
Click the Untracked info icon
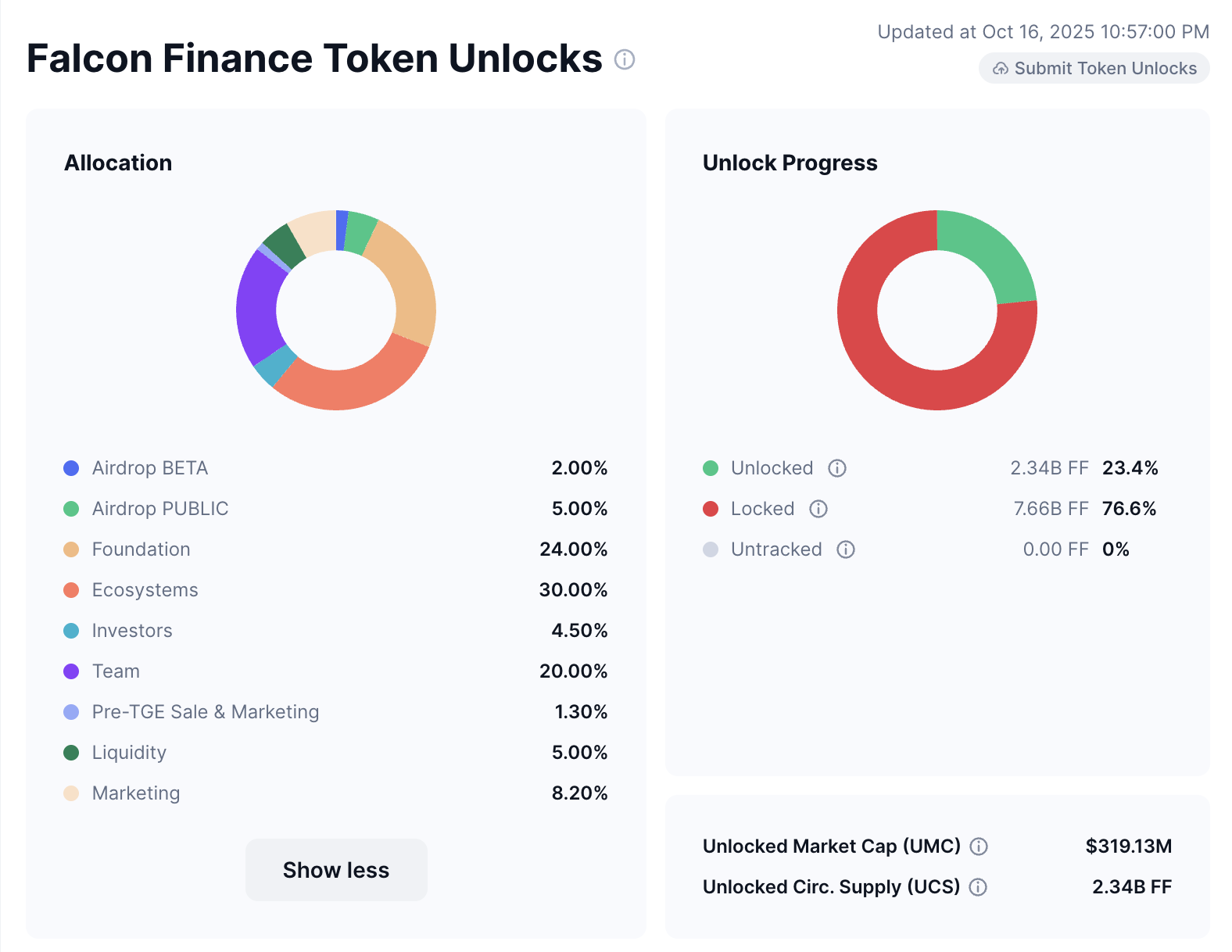click(x=846, y=549)
